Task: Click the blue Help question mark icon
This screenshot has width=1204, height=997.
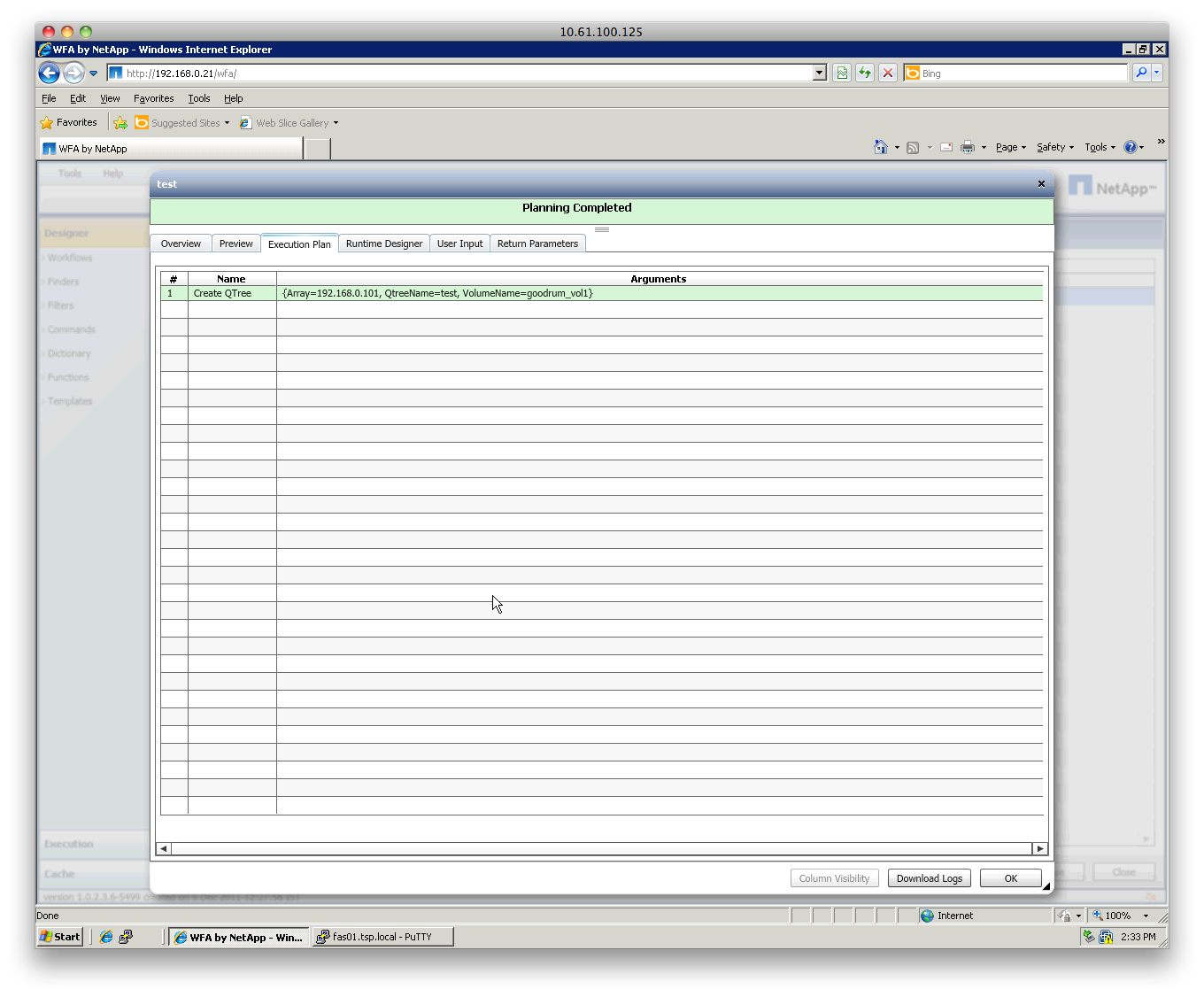Action: [1131, 147]
